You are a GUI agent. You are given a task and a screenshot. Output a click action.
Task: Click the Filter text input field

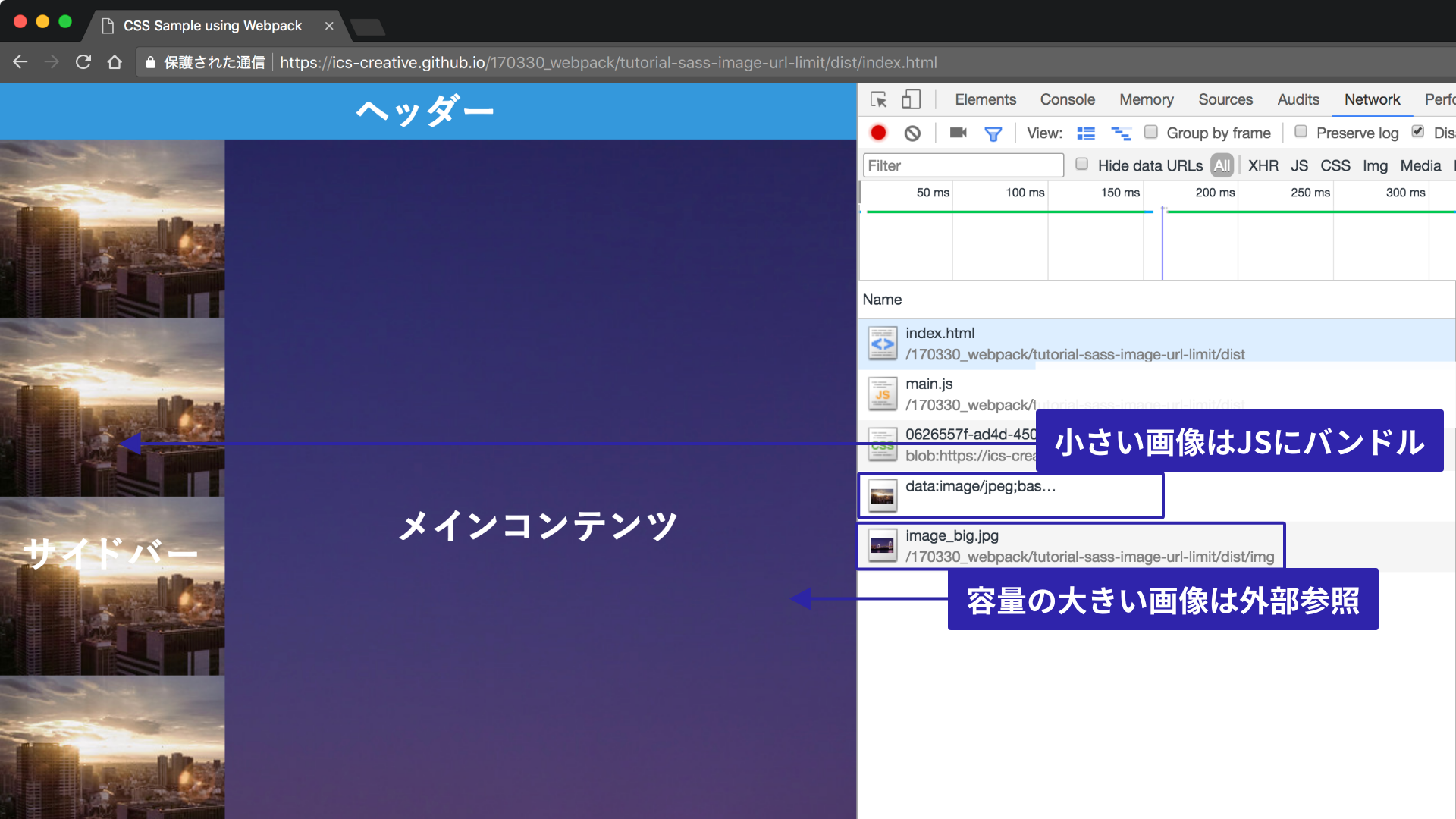pos(963,165)
